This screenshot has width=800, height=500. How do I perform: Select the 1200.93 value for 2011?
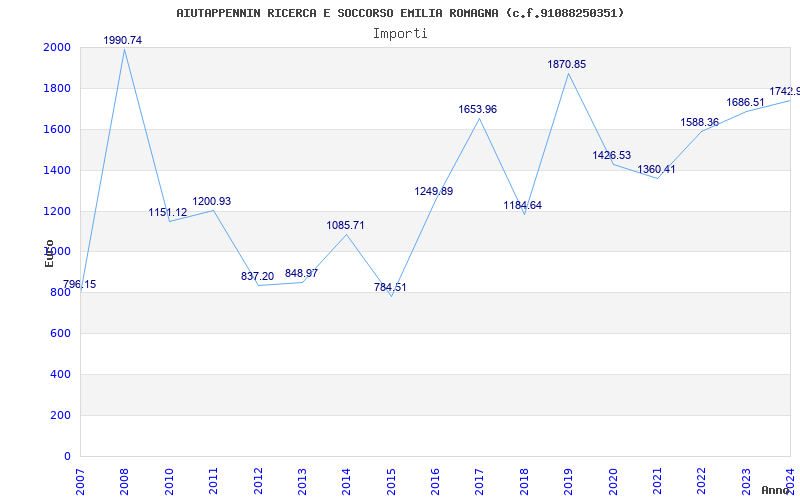click(x=212, y=202)
